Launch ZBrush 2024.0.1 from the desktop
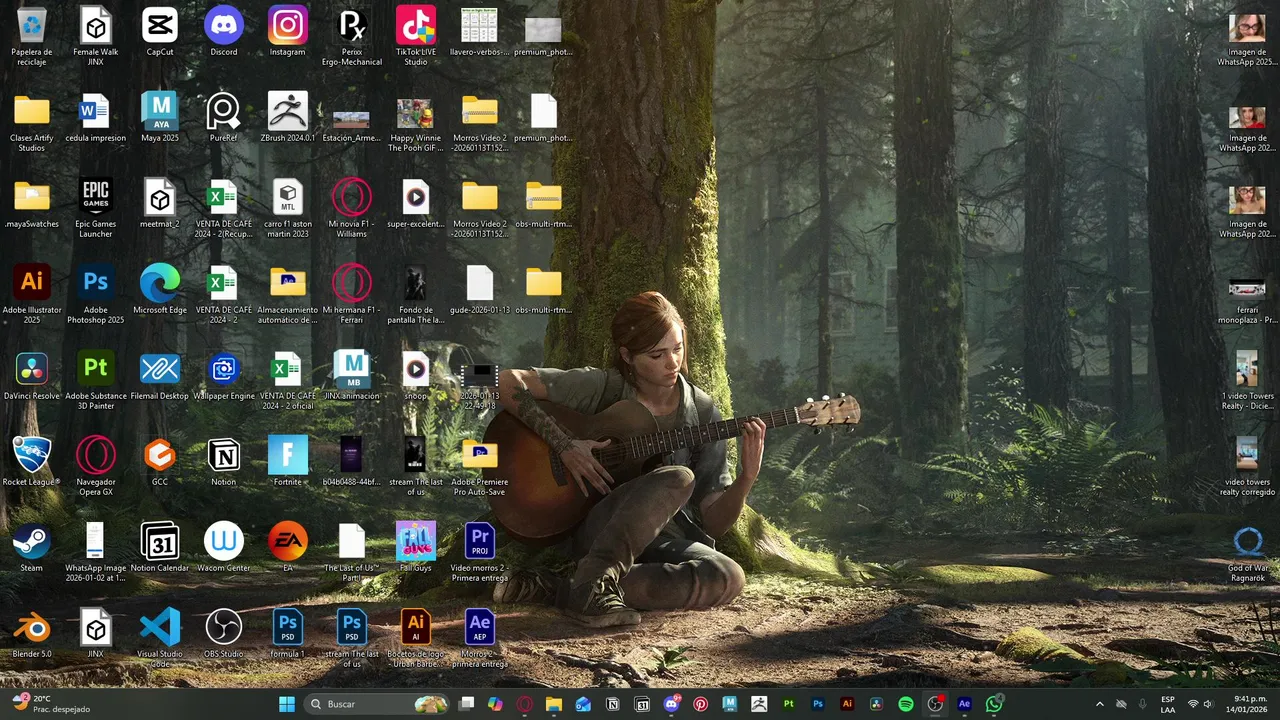Image resolution: width=1280 pixels, height=720 pixels. (x=288, y=118)
